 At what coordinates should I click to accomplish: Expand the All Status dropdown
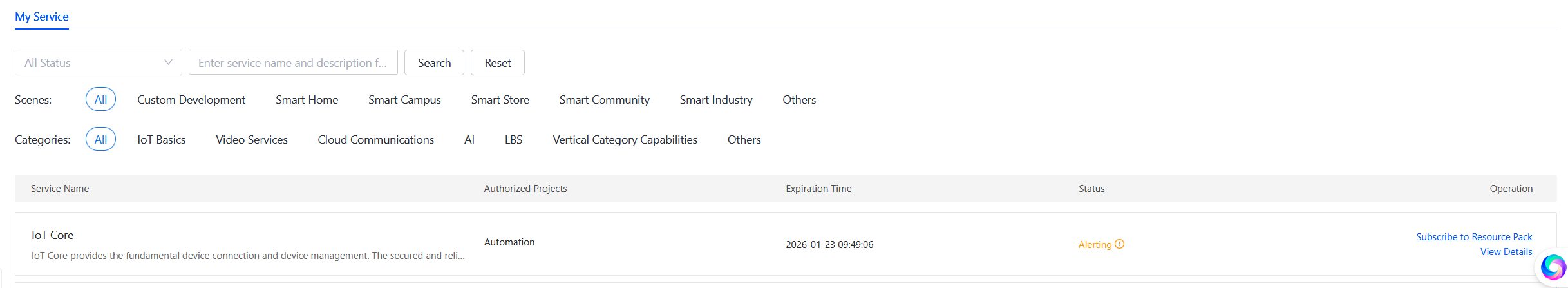98,62
